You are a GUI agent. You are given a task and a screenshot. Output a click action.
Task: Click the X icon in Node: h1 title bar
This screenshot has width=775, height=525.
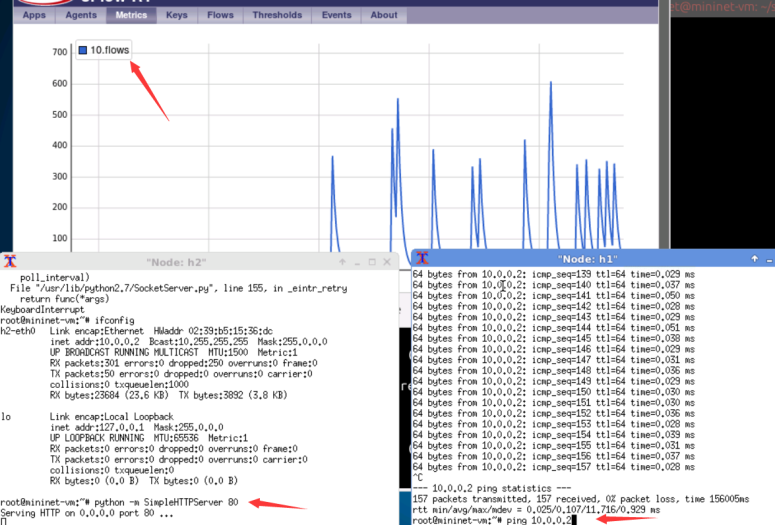(423, 258)
